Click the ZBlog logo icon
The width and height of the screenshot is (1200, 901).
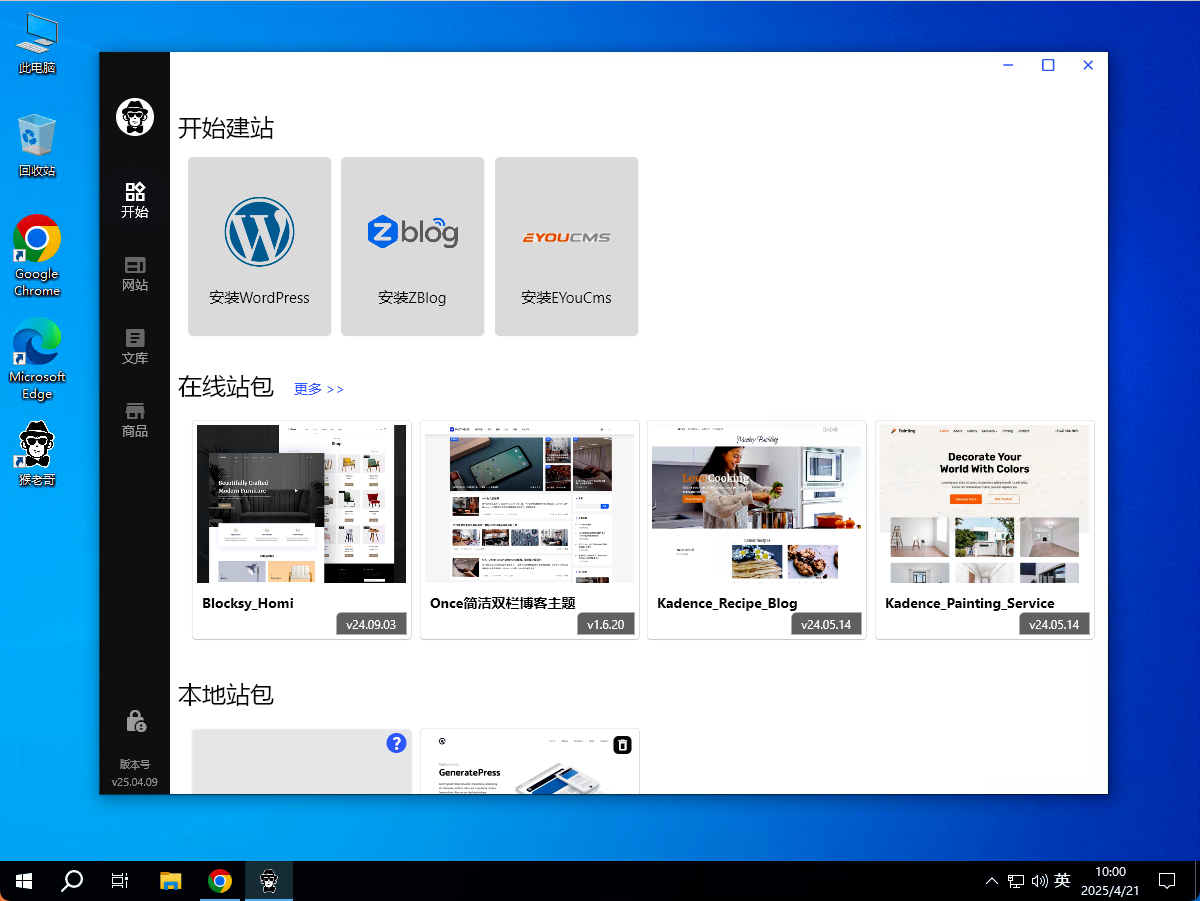[x=412, y=232]
